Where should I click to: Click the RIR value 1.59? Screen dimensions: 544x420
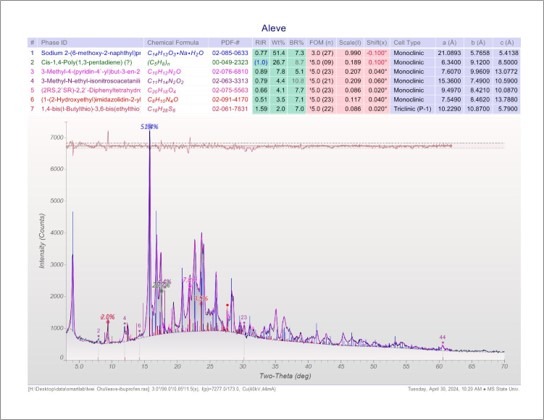(261, 109)
